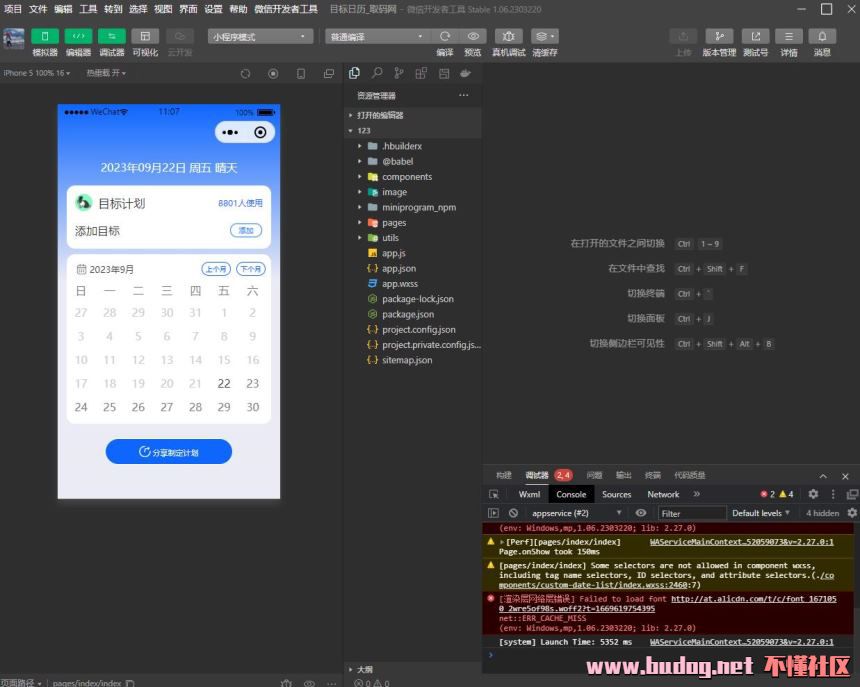Viewport: 860px width, 687px height.
Task: Click the simulator phone device icon
Action: (301, 73)
